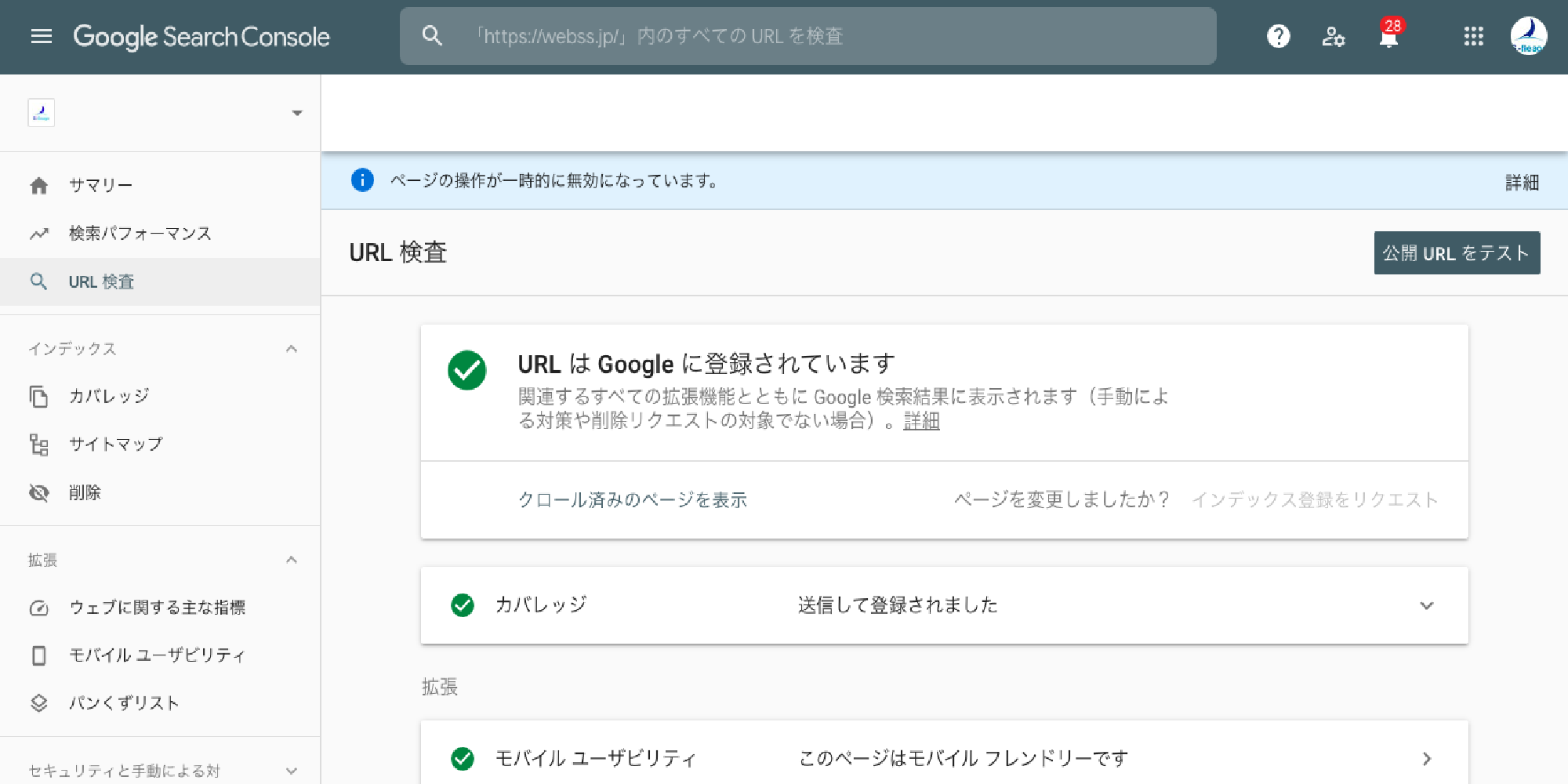Click the カバレッジ row green check icon

[x=463, y=605]
